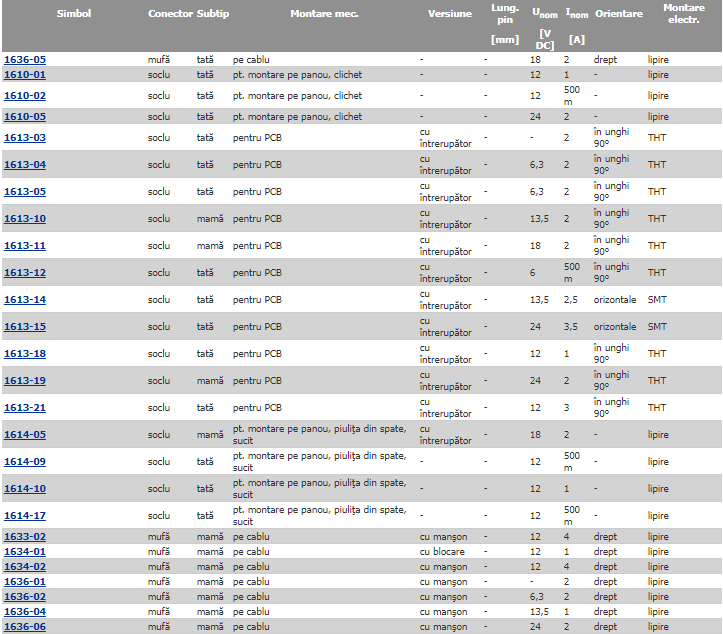Image resolution: width=723 pixels, height=634 pixels.
Task: Select '6' voltage in row 1613-12
Action: [x=533, y=273]
